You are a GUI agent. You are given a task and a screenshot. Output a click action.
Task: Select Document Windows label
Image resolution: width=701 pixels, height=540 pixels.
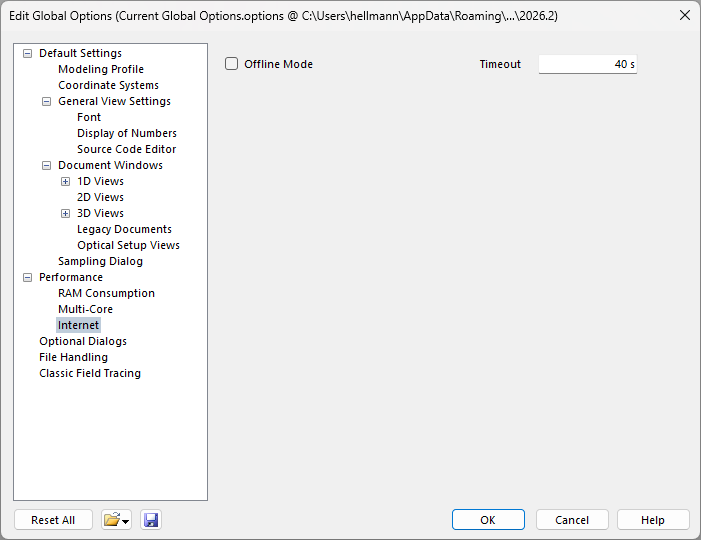[110, 165]
